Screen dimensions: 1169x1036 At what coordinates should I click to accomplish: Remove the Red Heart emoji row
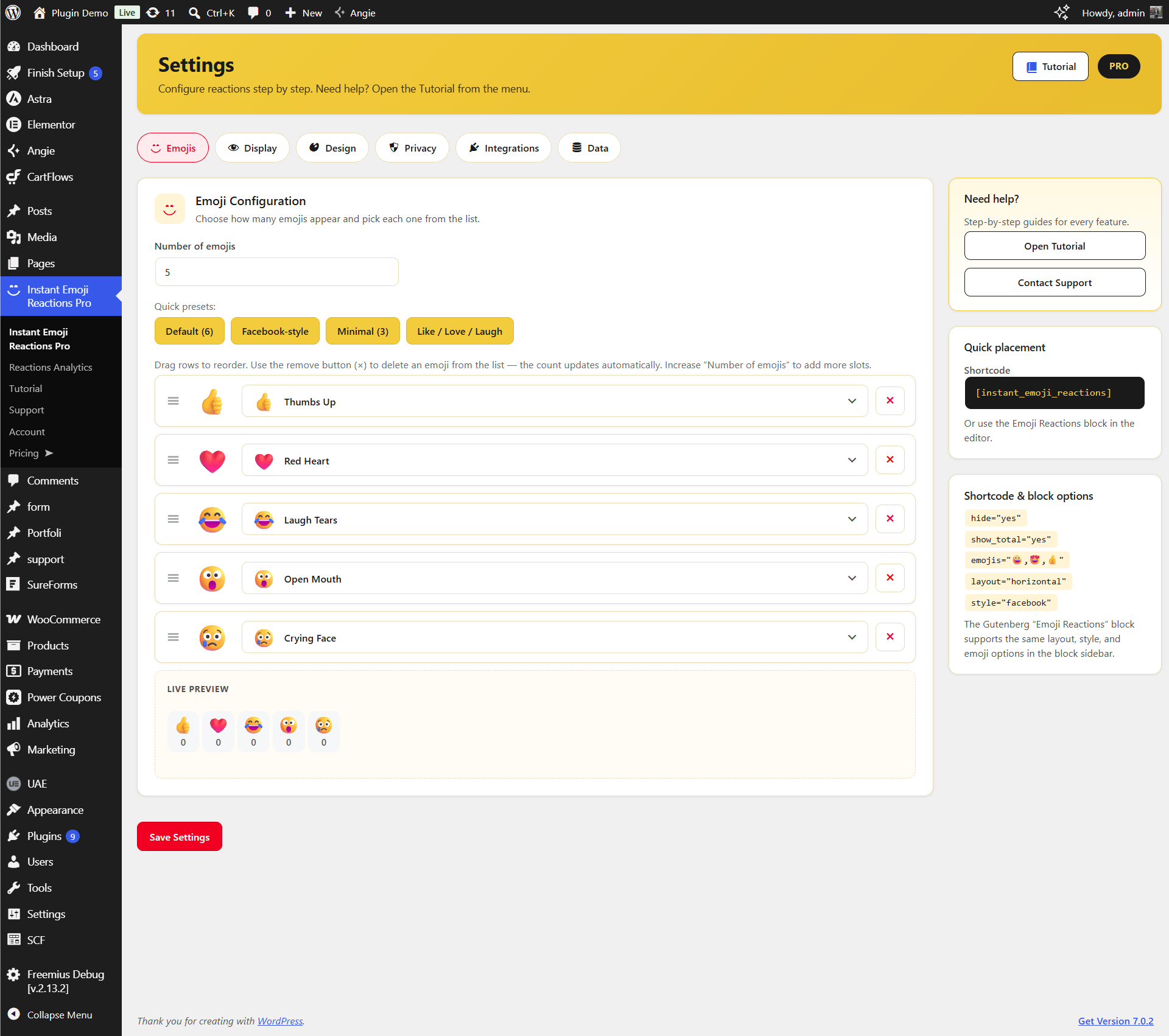[x=890, y=460]
